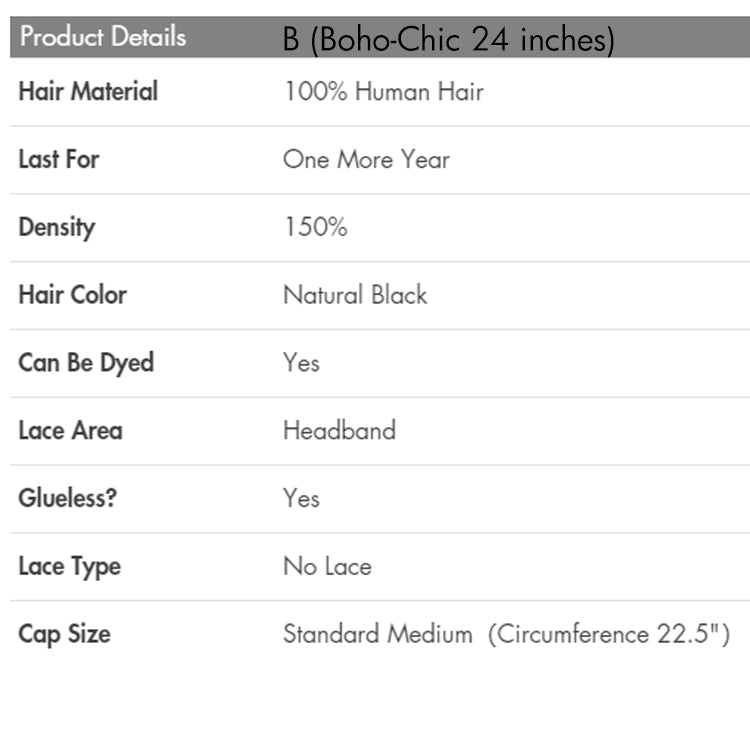Click the Hair Material row label
The height and width of the screenshot is (750, 750).
click(x=88, y=91)
